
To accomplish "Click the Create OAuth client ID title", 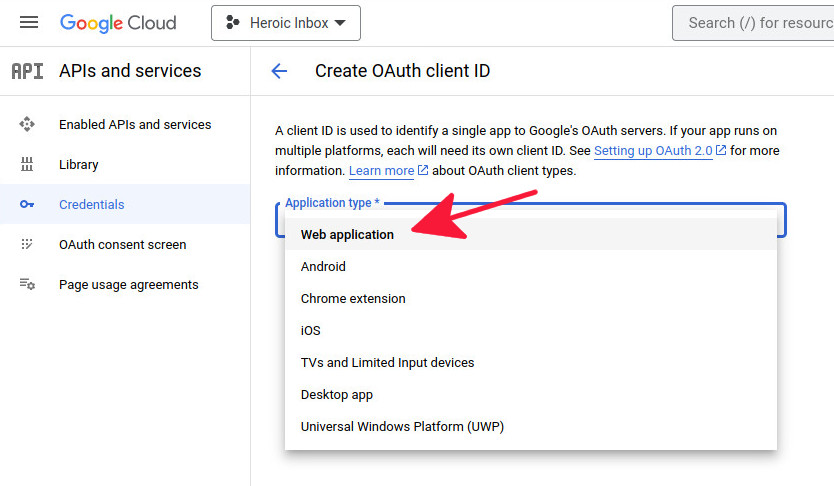I will coord(403,71).
